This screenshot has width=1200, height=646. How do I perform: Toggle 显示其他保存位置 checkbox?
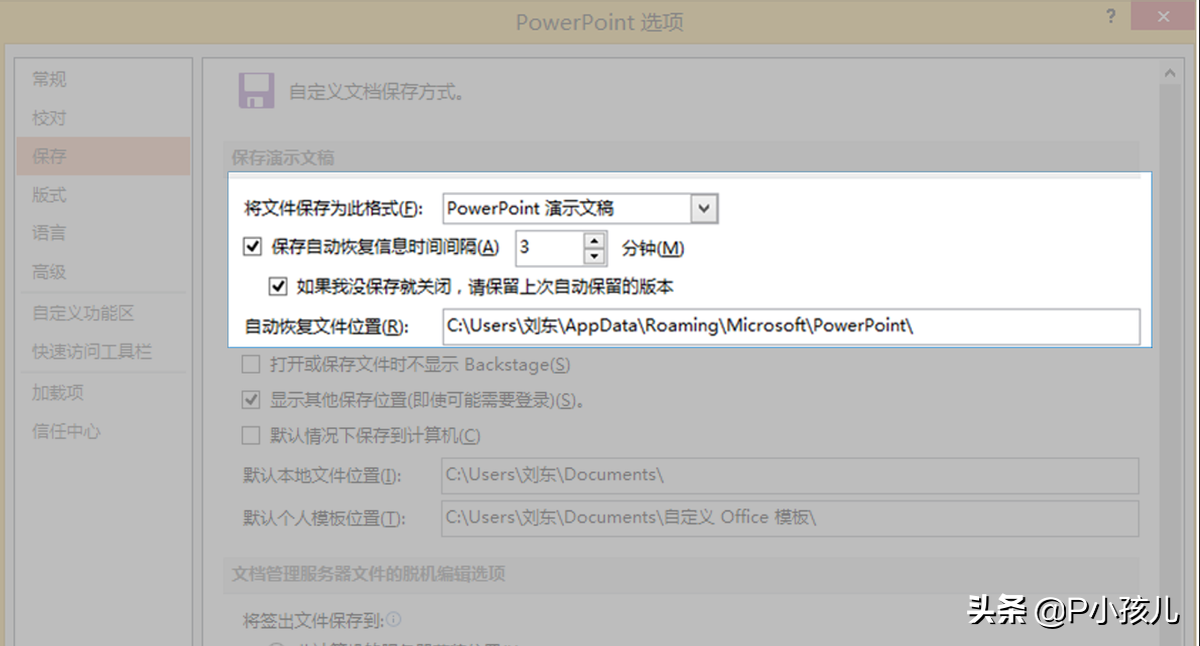[251, 400]
